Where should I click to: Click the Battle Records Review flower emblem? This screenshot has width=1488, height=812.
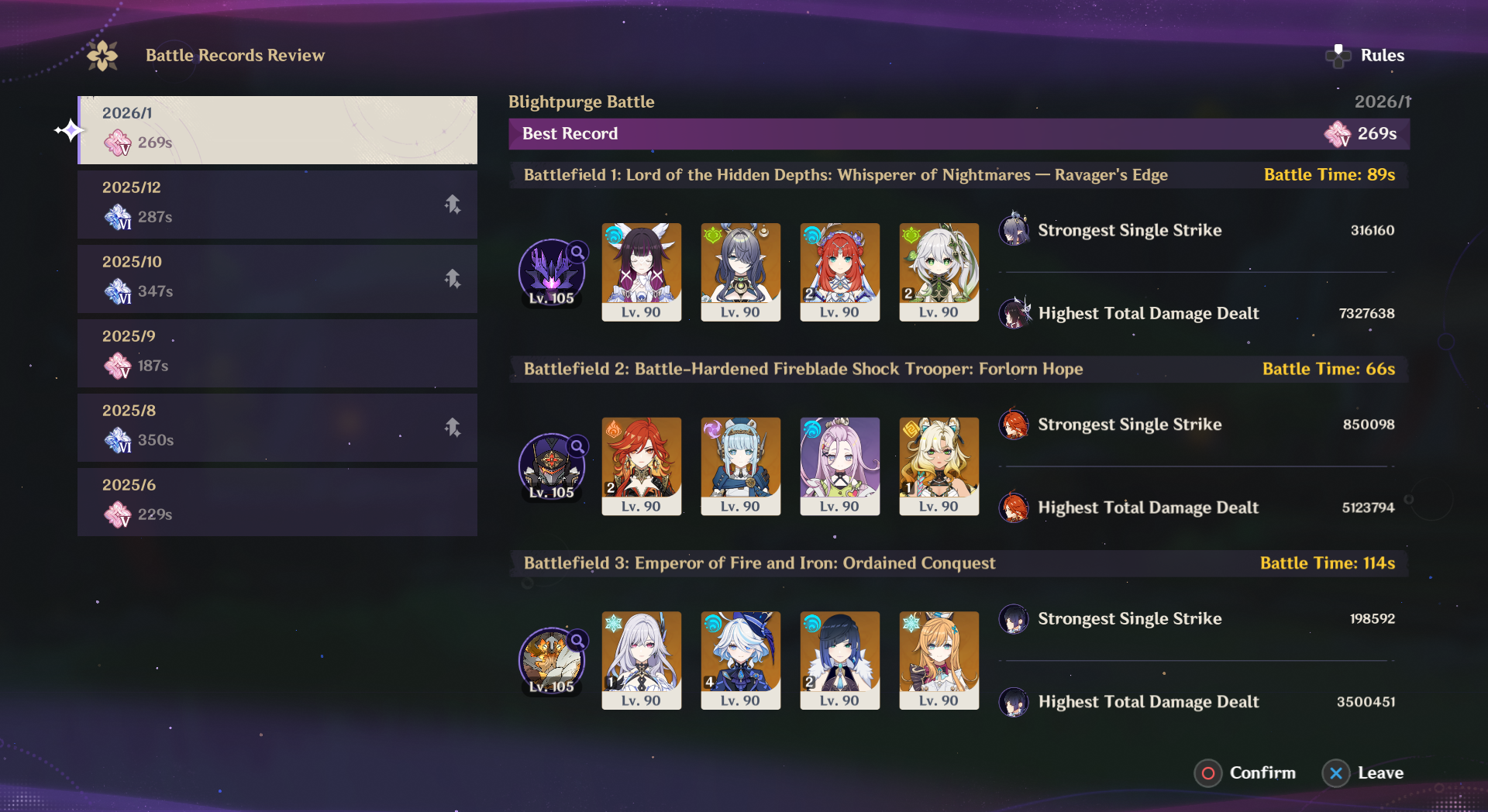pyautogui.click(x=102, y=56)
